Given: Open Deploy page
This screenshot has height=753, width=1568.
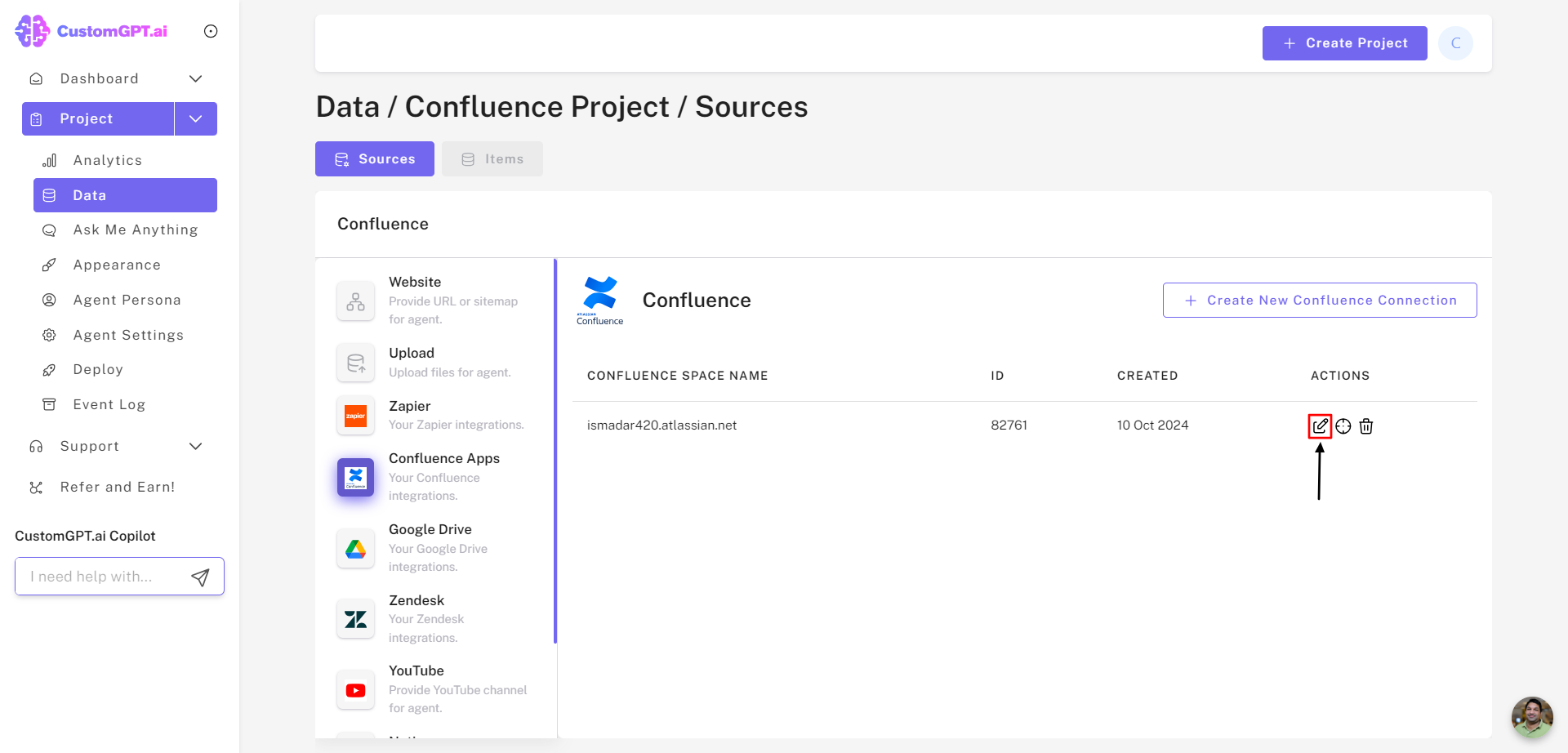Looking at the screenshot, I should pyautogui.click(x=98, y=369).
